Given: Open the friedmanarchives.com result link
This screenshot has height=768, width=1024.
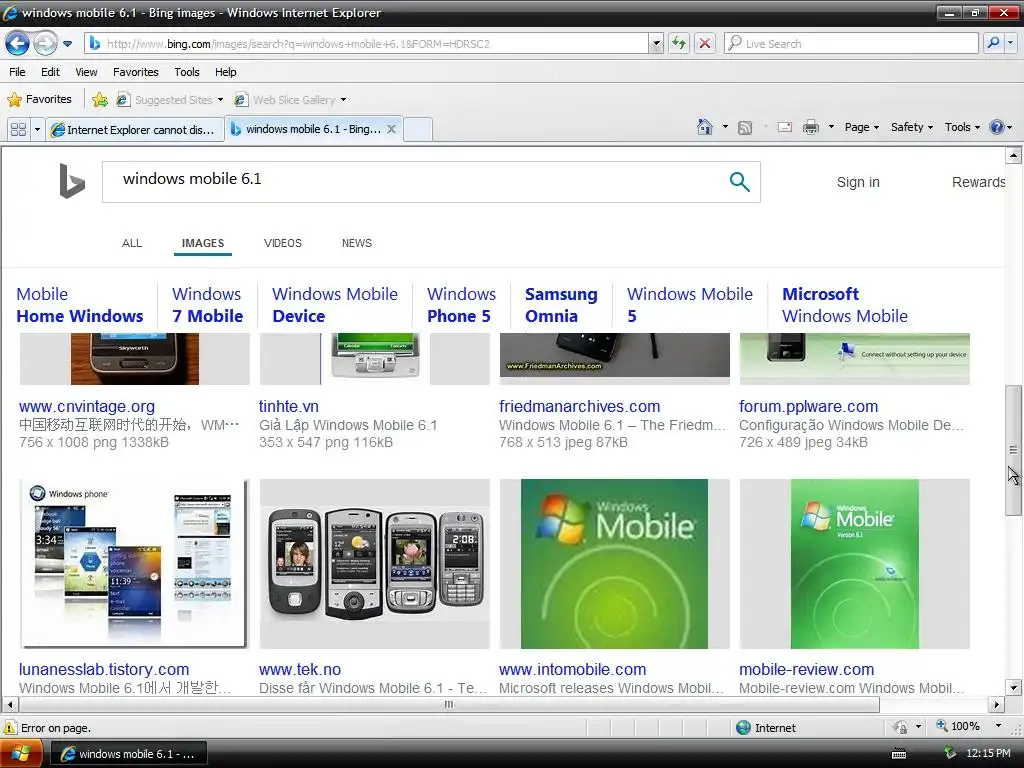Looking at the screenshot, I should click(579, 406).
